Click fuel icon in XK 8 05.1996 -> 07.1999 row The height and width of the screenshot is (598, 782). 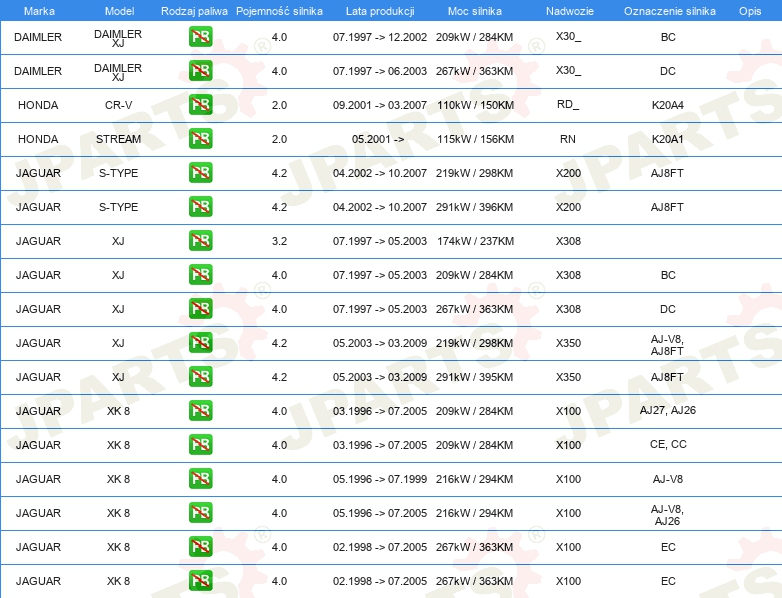(200, 478)
